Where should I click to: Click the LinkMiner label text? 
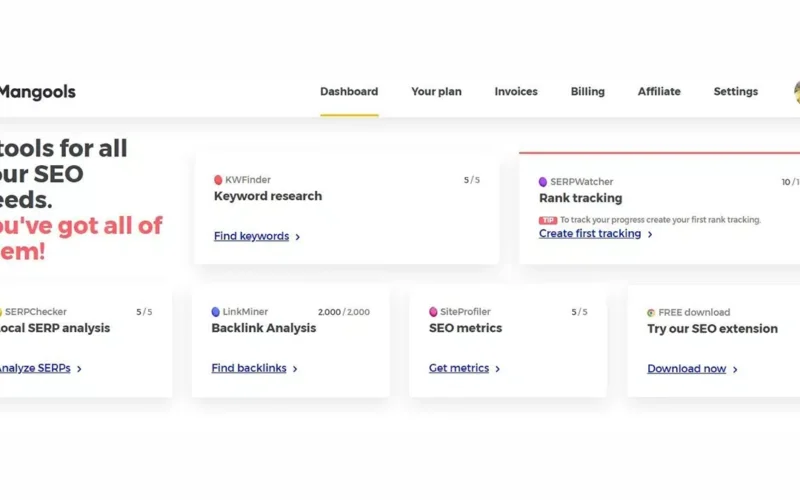[x=245, y=312]
